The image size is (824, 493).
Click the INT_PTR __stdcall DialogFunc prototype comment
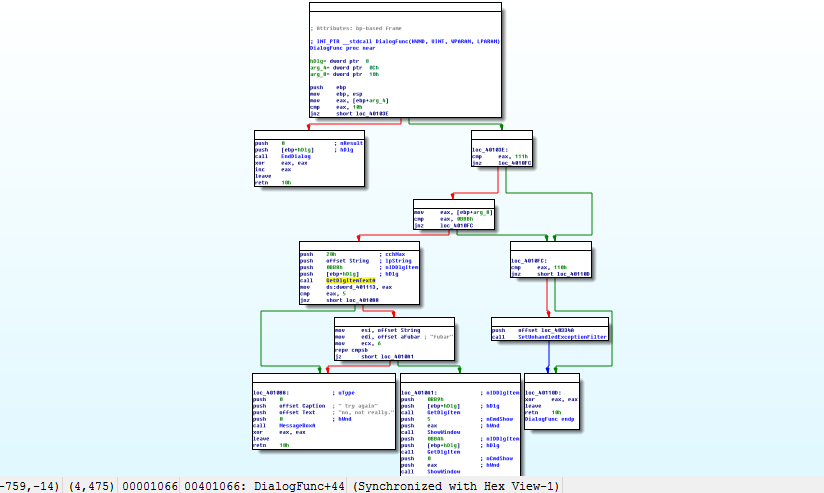pos(405,42)
